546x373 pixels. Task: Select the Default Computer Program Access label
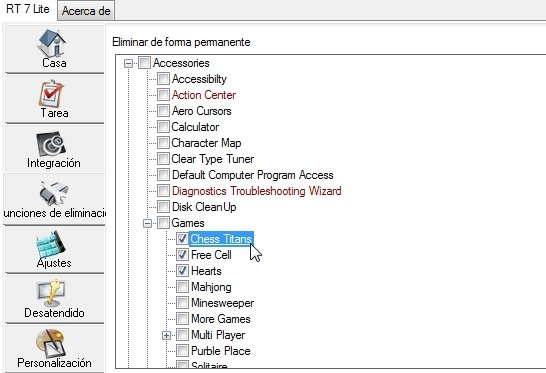click(x=253, y=175)
